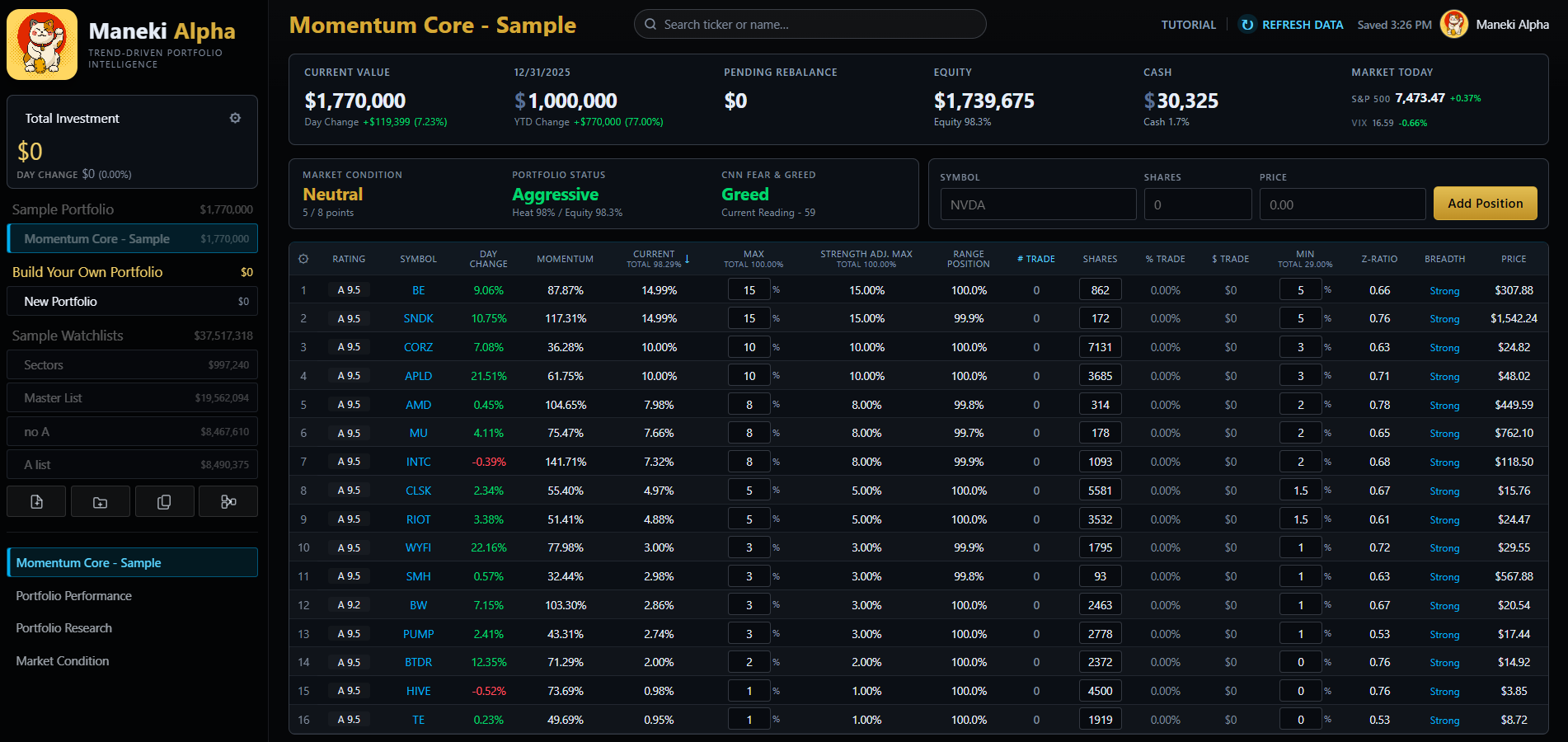Viewport: 1568px width, 742px height.
Task: Sort by Current column arrow
Action: pos(687,259)
